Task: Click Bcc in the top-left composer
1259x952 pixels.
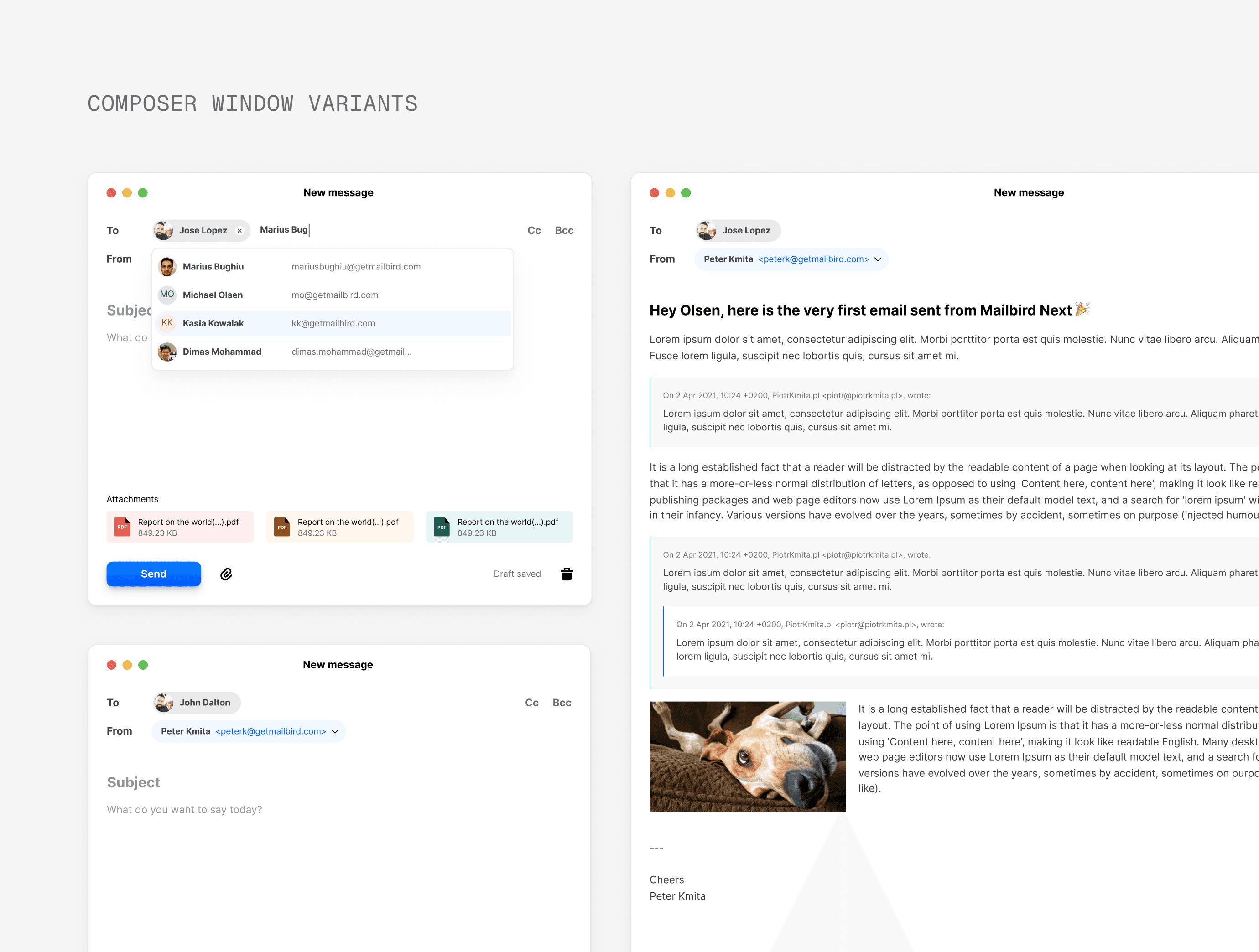Action: point(564,230)
